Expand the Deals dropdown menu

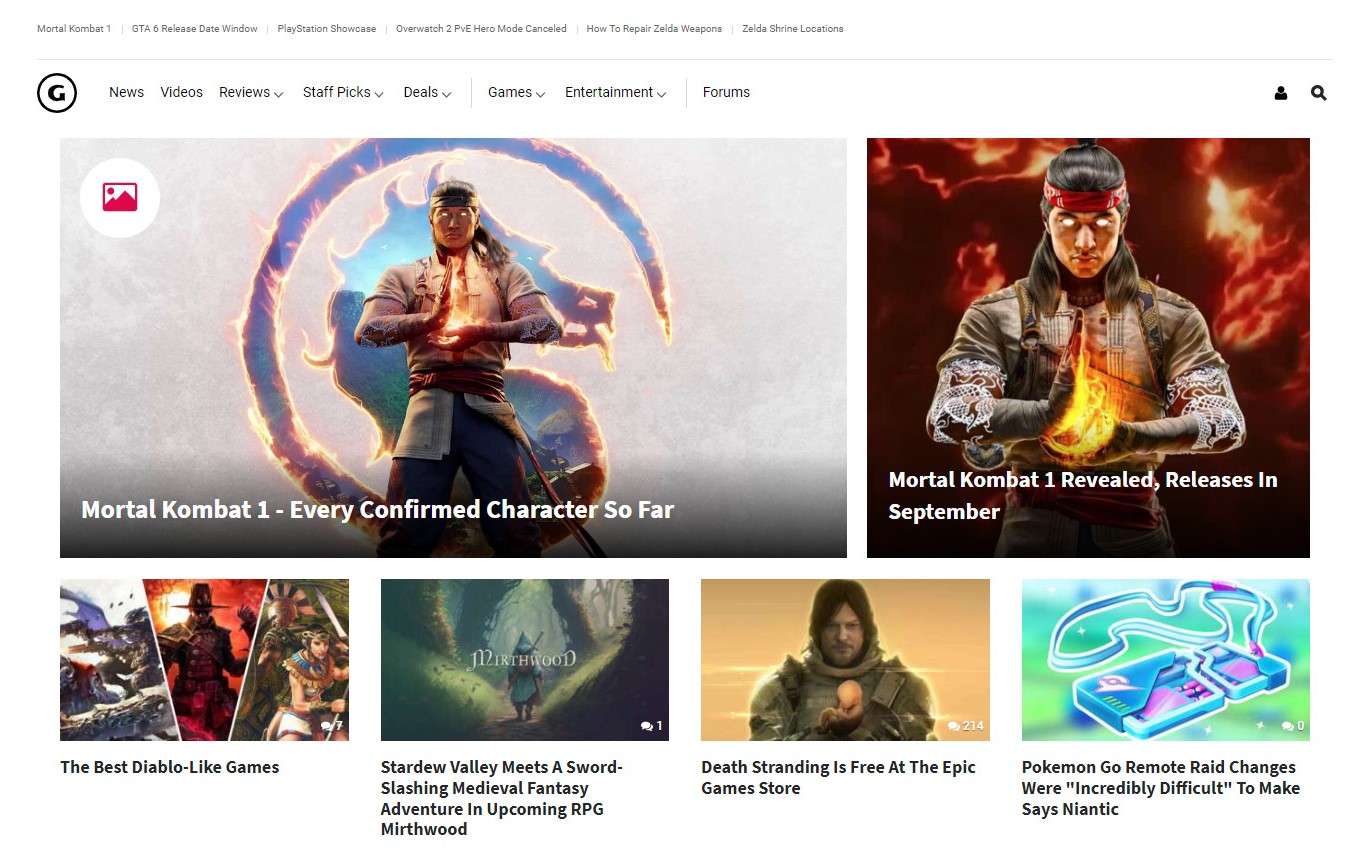427,92
